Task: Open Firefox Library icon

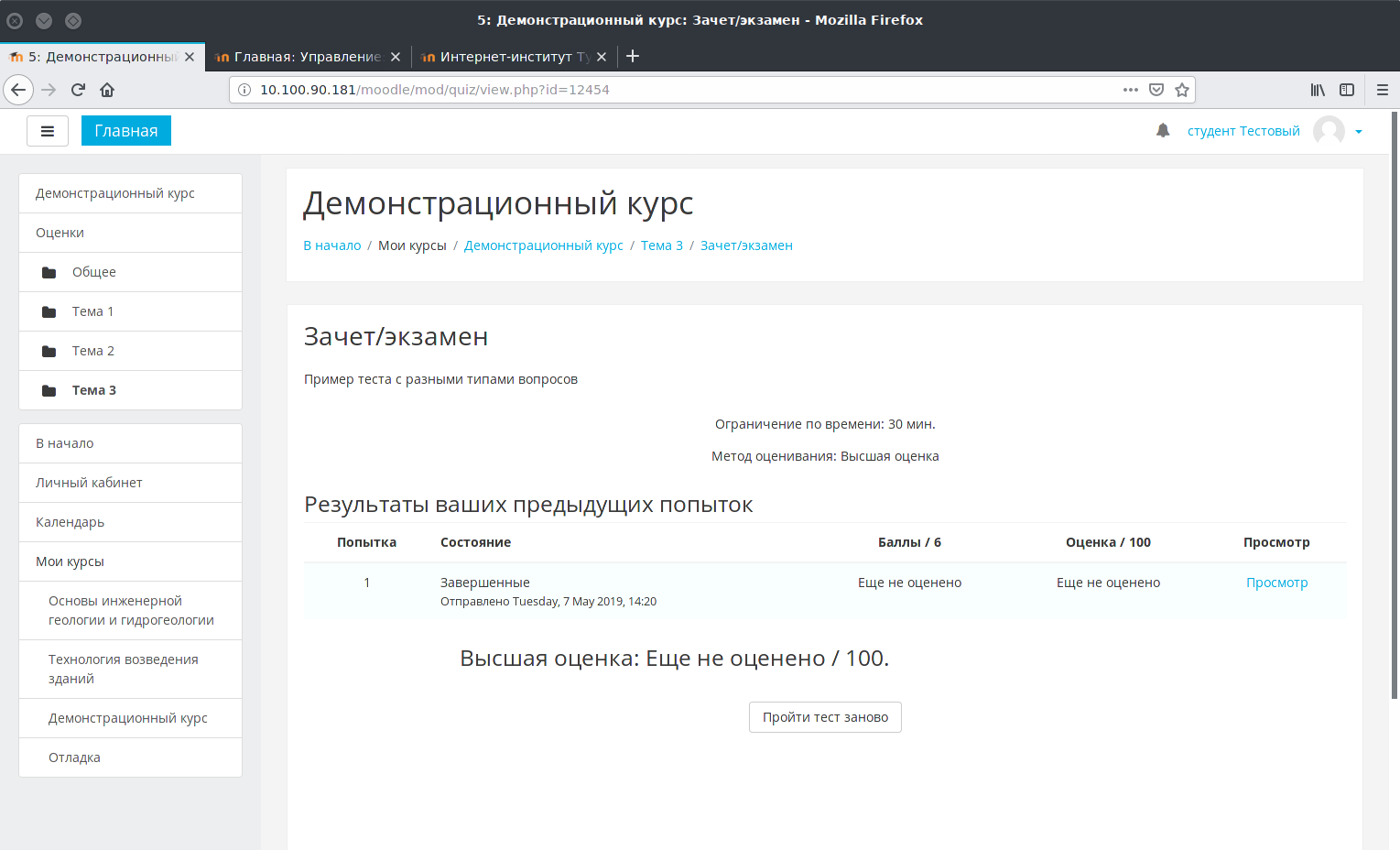Action: point(1318,90)
